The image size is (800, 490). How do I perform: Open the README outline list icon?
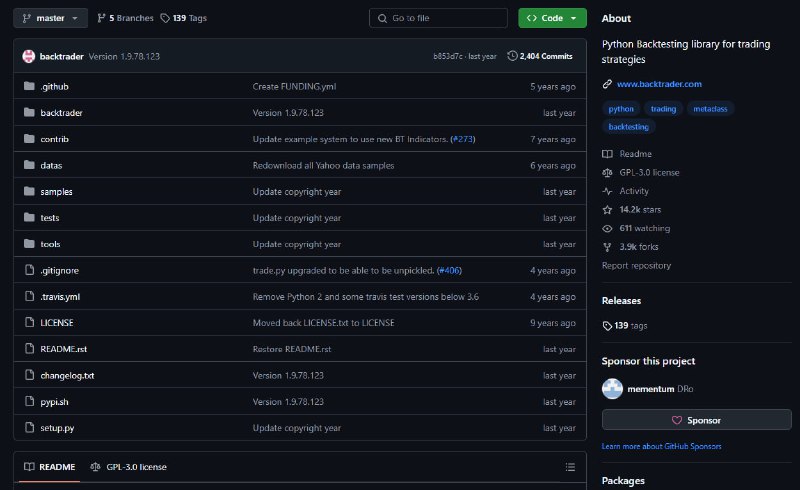570,467
